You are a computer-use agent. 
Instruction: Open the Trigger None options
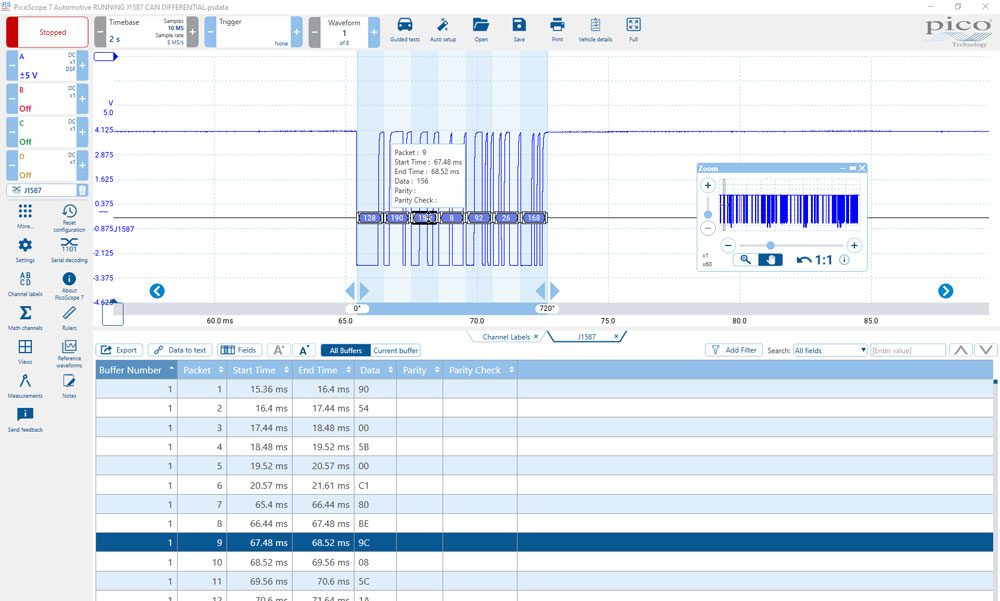tap(253, 32)
